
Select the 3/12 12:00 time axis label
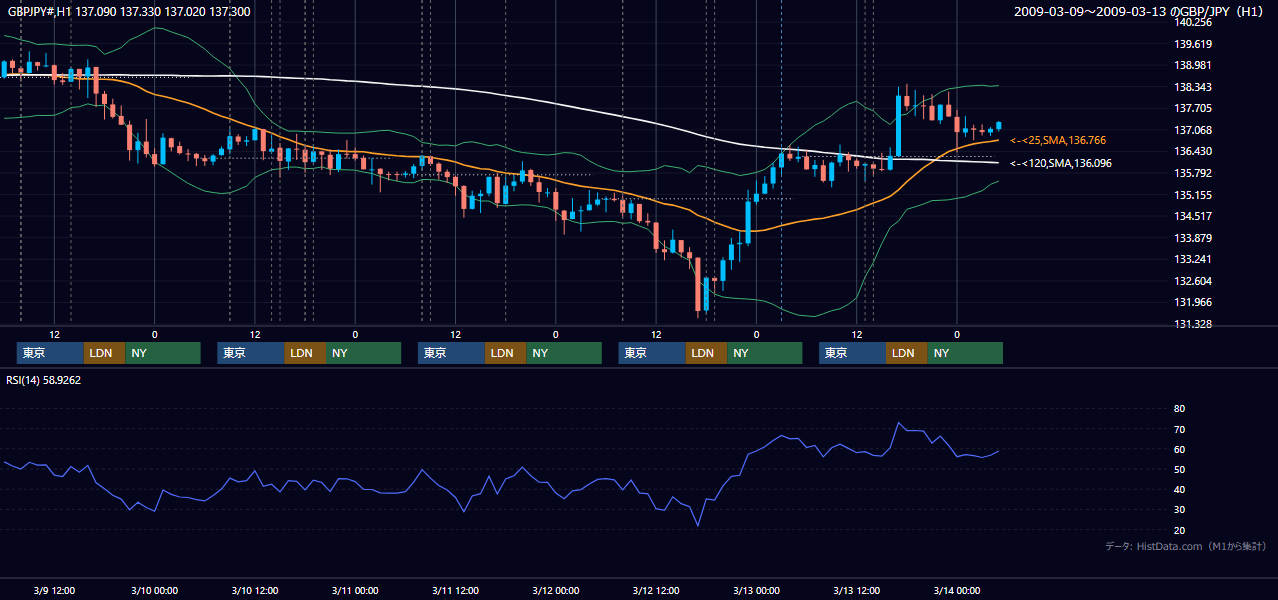pyautogui.click(x=656, y=590)
